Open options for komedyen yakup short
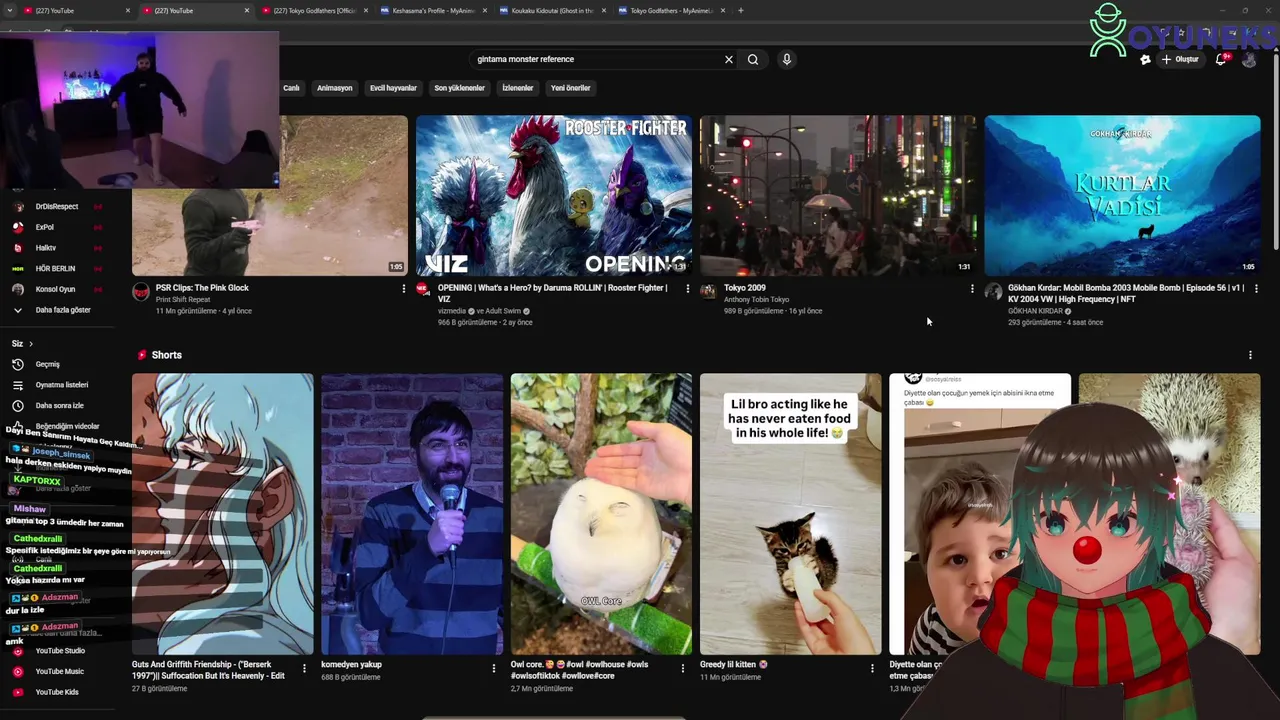Image resolution: width=1280 pixels, height=720 pixels. tap(494, 668)
